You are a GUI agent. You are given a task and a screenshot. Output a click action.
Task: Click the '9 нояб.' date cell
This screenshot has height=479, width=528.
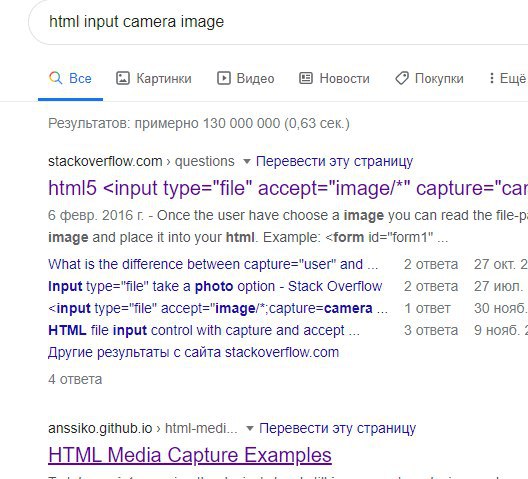pyautogui.click(x=501, y=330)
